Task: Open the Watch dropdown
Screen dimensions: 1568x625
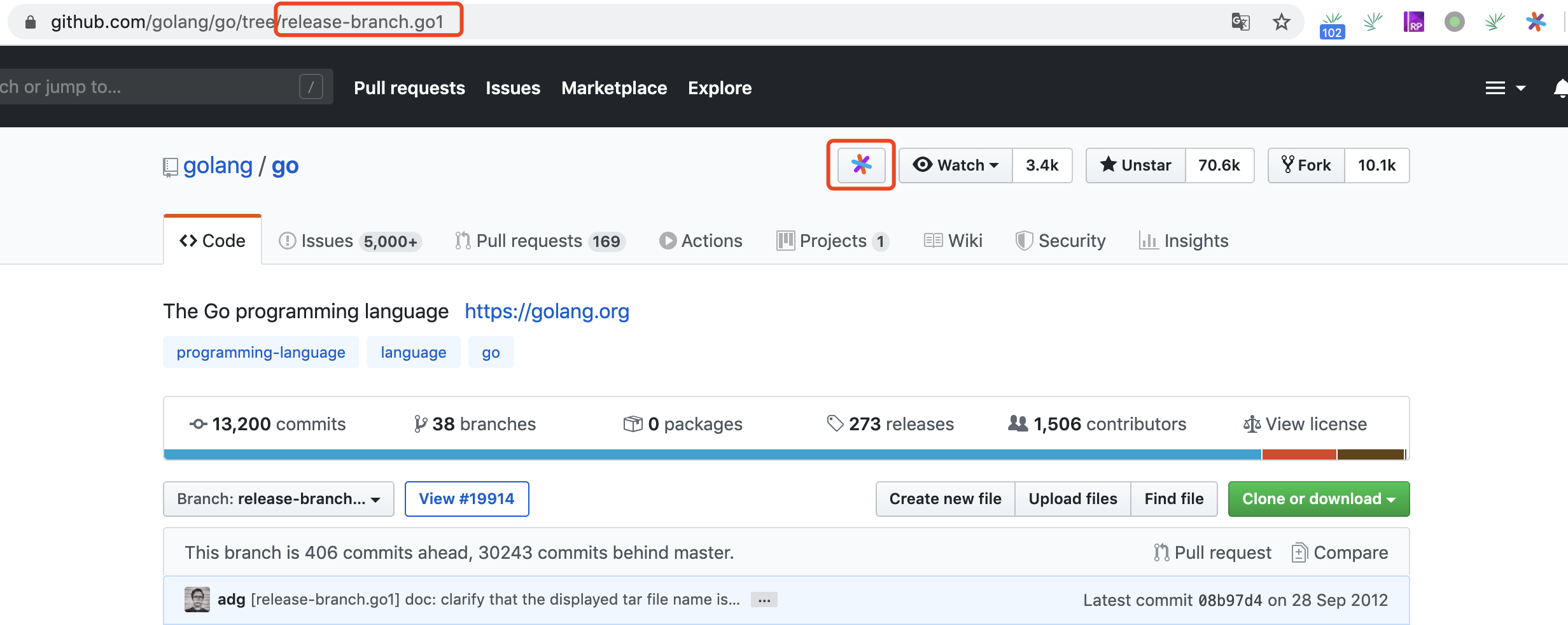Action: 955,165
